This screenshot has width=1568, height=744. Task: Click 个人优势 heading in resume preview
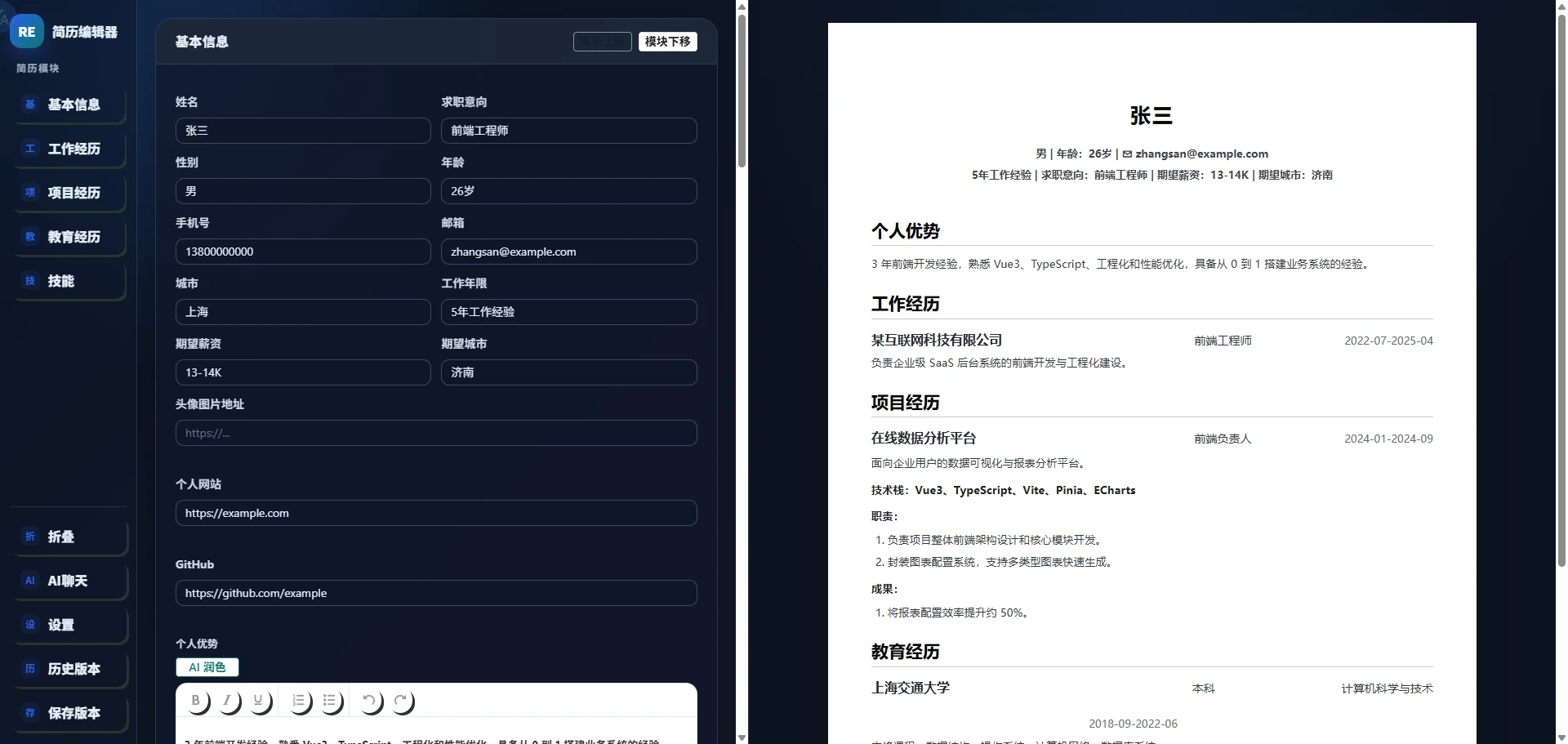[906, 231]
